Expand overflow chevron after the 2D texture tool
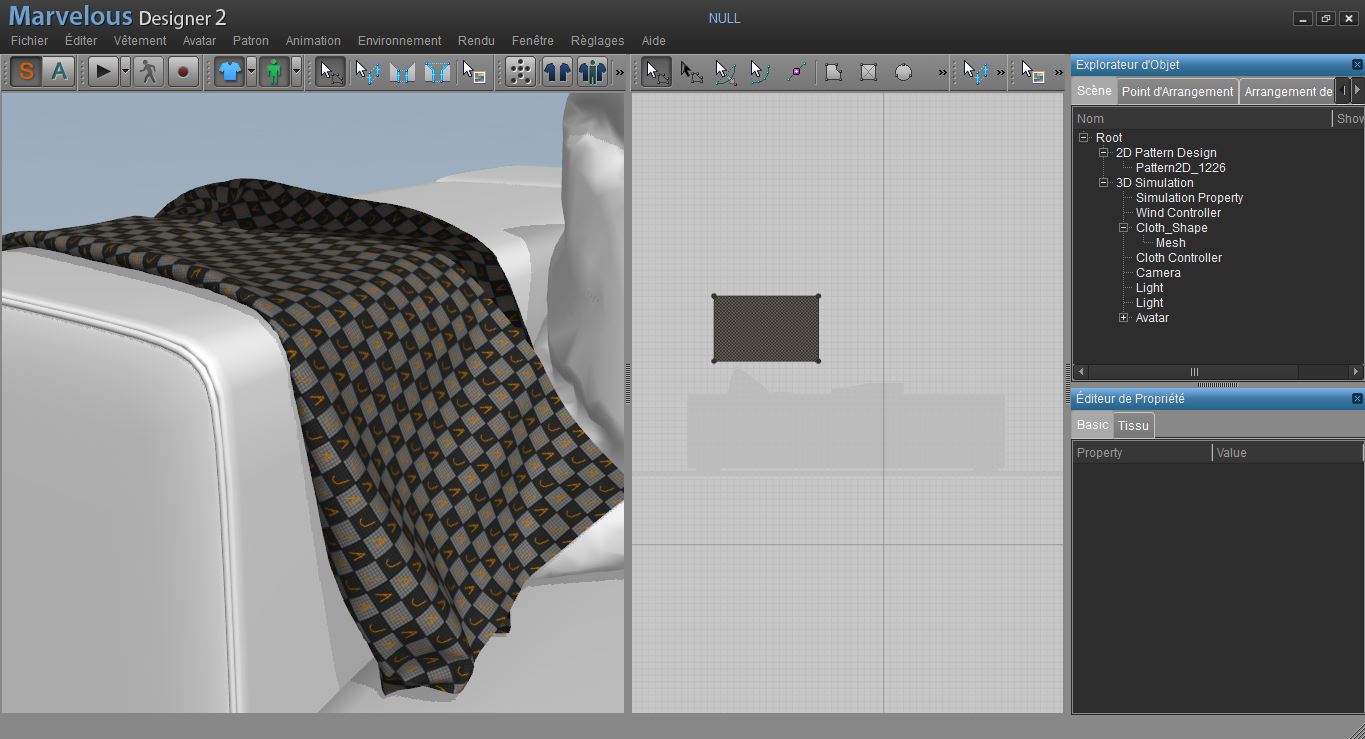The height and width of the screenshot is (739, 1365). click(x=1059, y=72)
